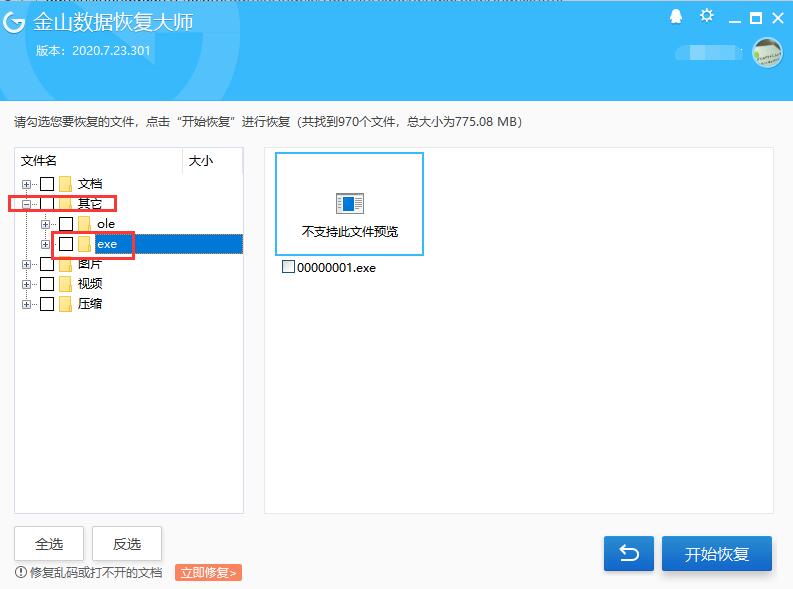Click the 开始恢复 button
Image resolution: width=793 pixels, height=589 pixels.
click(717, 554)
